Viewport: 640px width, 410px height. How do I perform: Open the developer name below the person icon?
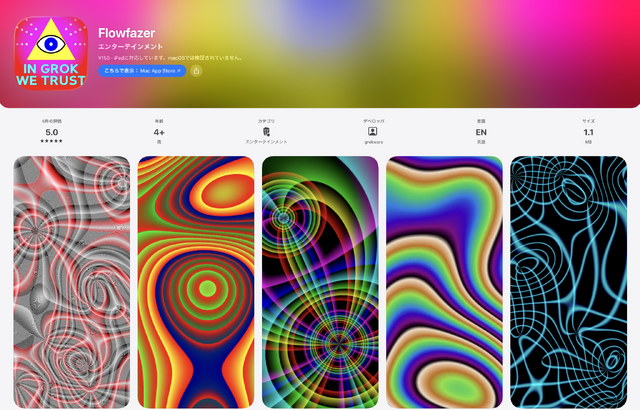(373, 142)
